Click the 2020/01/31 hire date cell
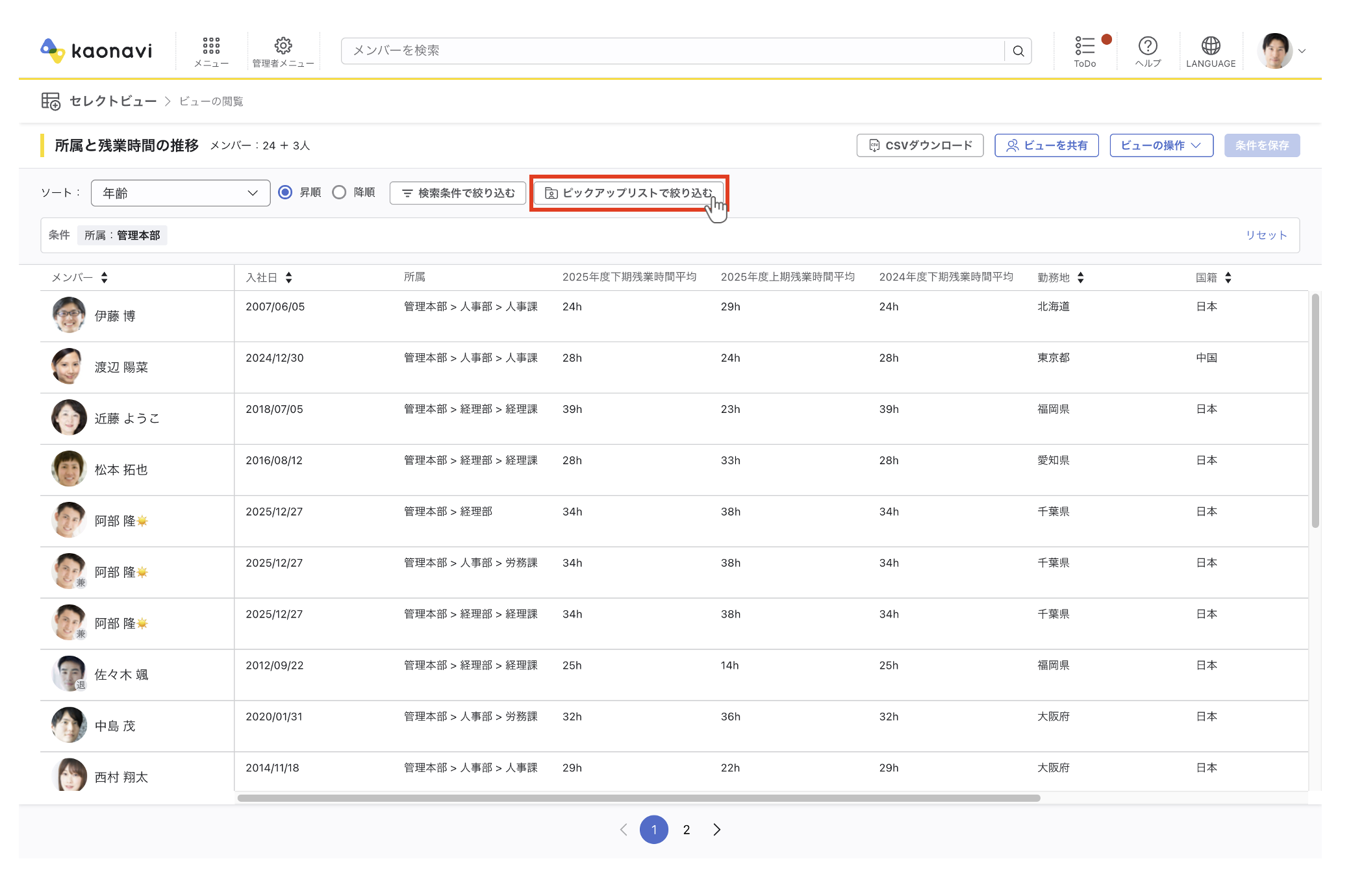Viewport: 1364px width, 896px height. point(274,717)
